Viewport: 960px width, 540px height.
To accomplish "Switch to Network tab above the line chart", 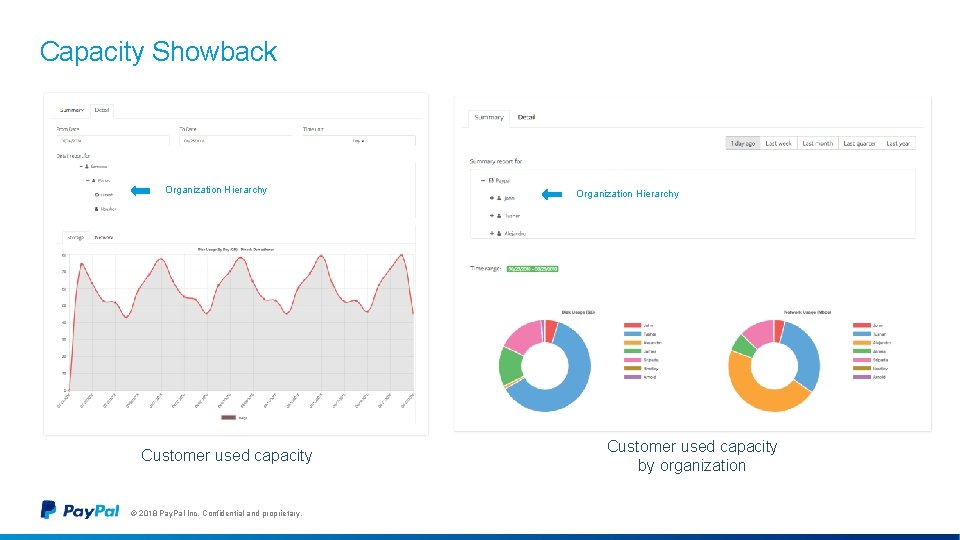I will [103, 238].
